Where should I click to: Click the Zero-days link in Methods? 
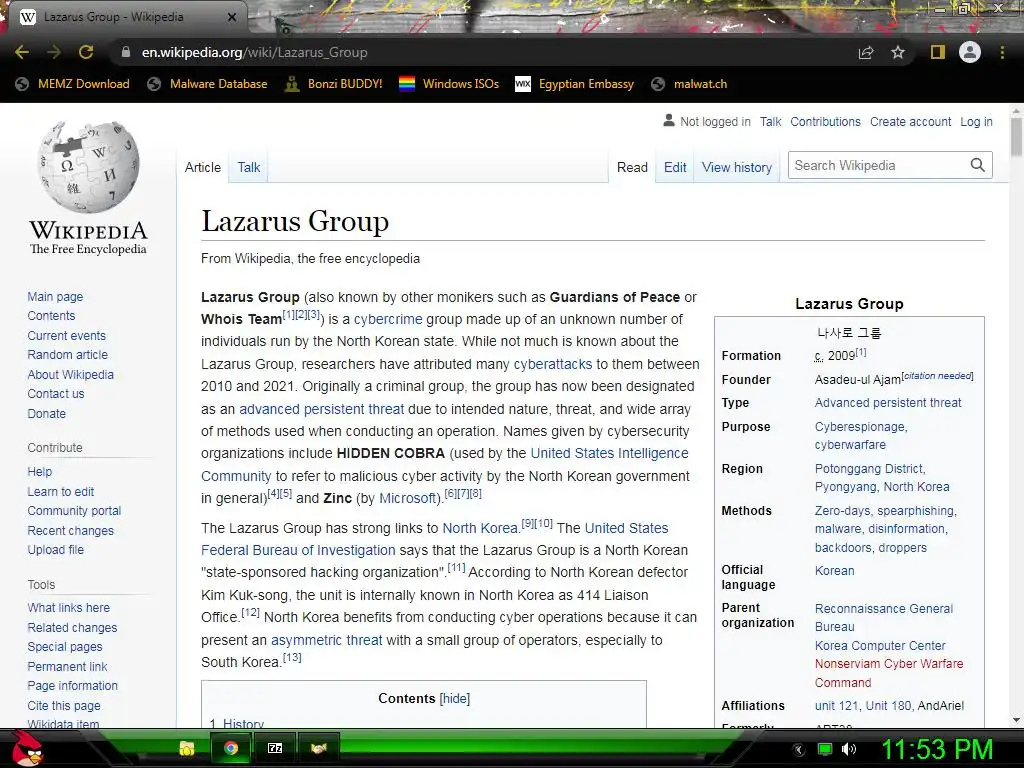pos(842,511)
